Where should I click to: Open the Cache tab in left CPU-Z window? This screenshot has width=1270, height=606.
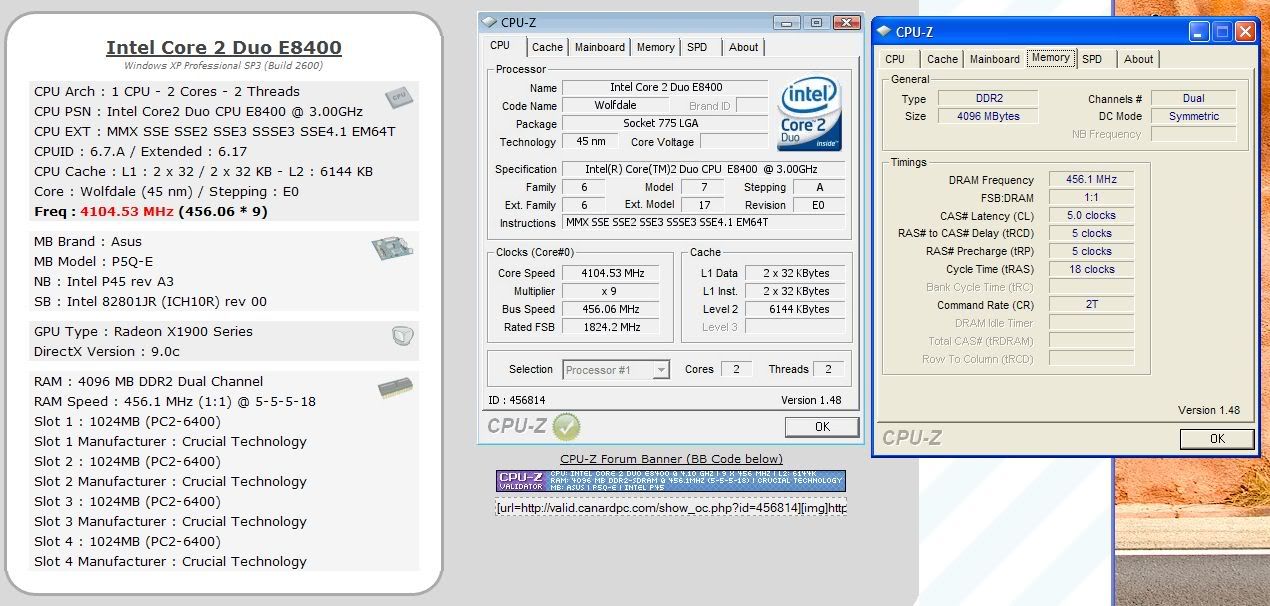pos(547,47)
